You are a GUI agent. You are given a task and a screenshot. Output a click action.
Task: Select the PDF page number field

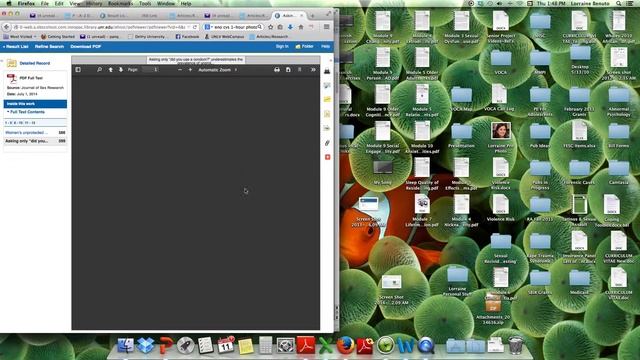coord(150,70)
